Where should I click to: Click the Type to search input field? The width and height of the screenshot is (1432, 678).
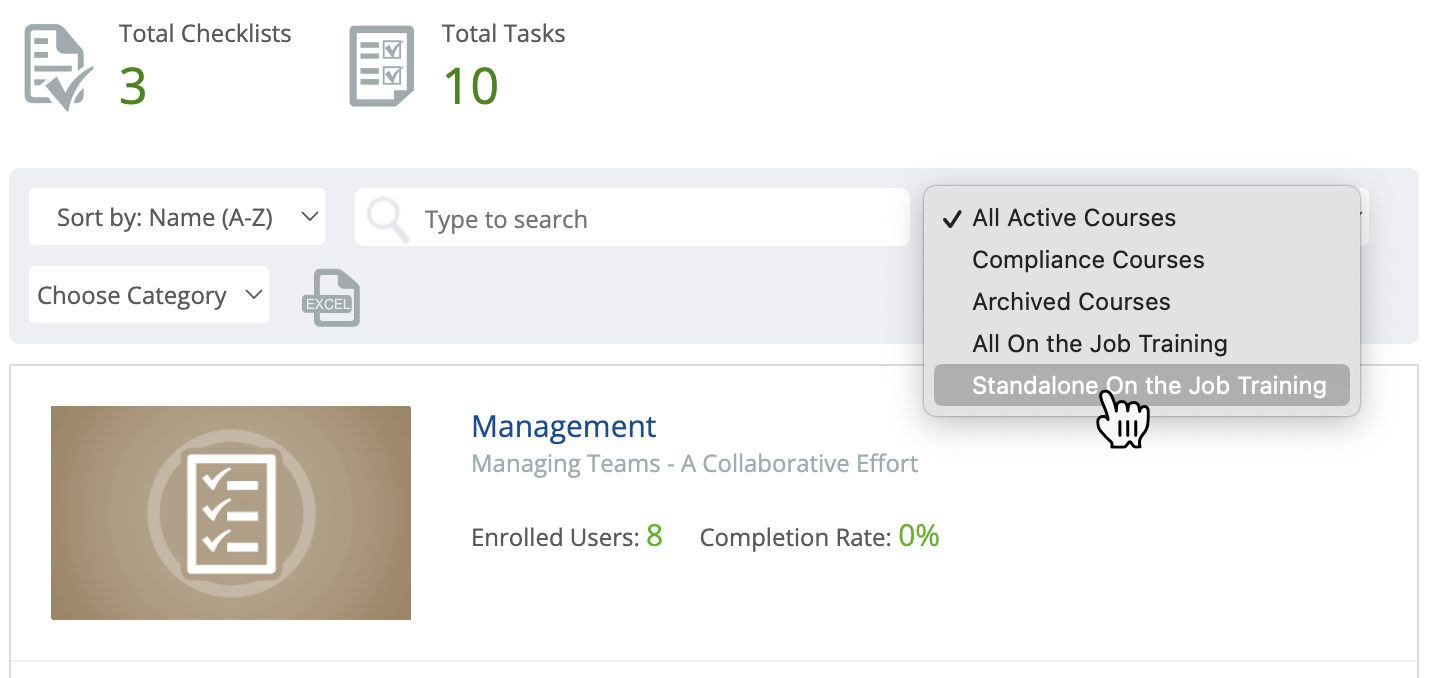[x=600, y=217]
